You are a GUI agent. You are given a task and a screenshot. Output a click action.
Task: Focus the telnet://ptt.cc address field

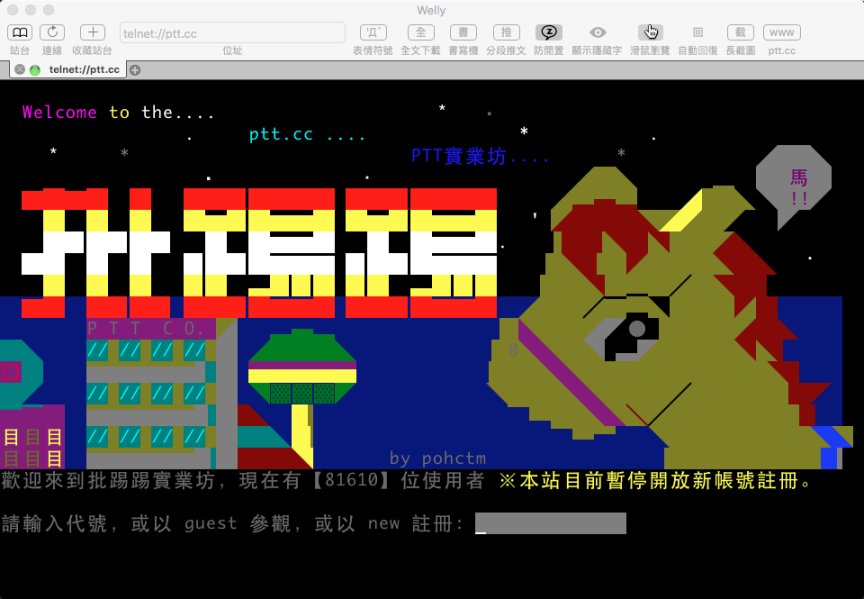[233, 33]
